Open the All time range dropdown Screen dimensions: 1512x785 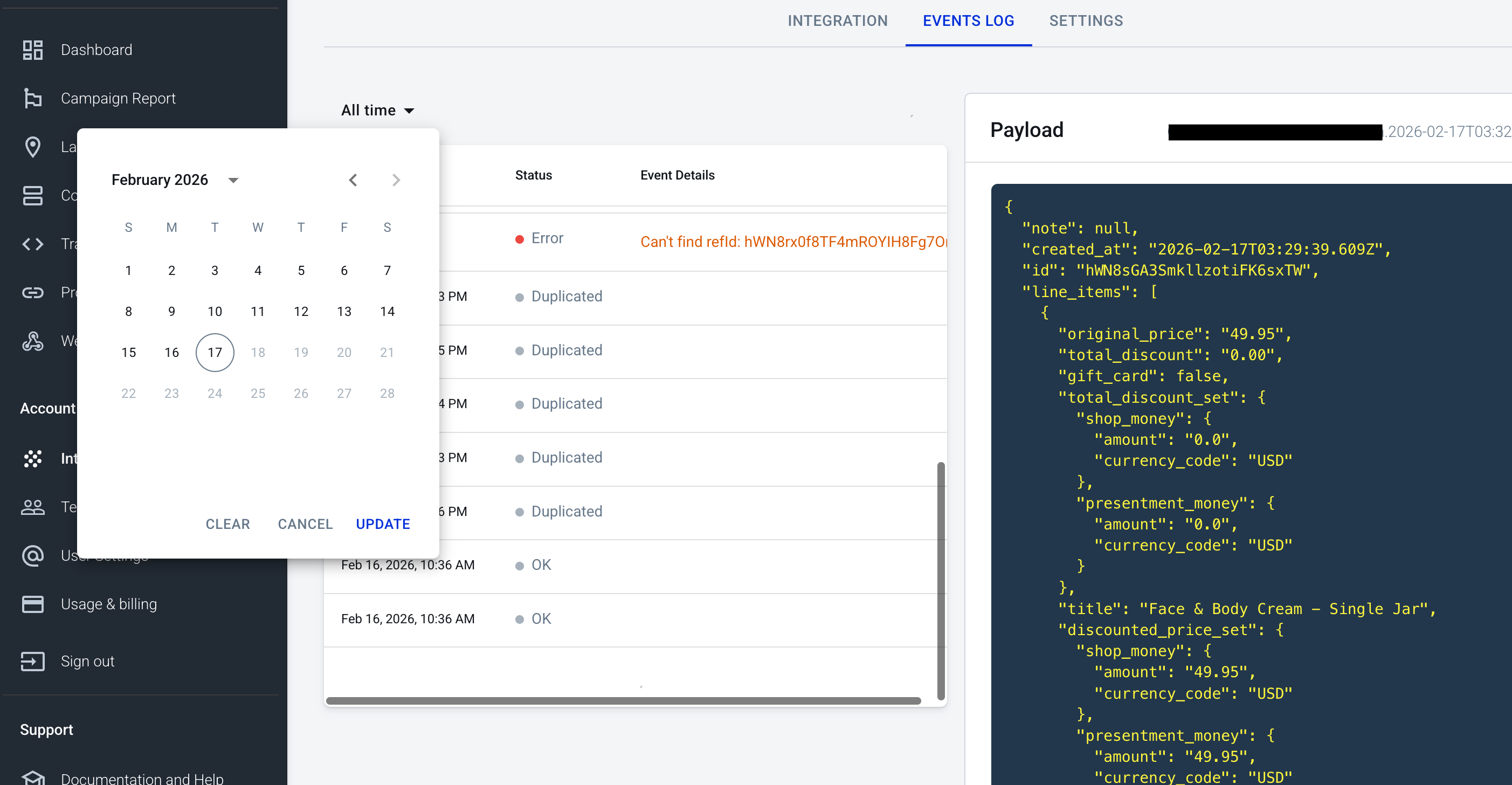(377, 111)
